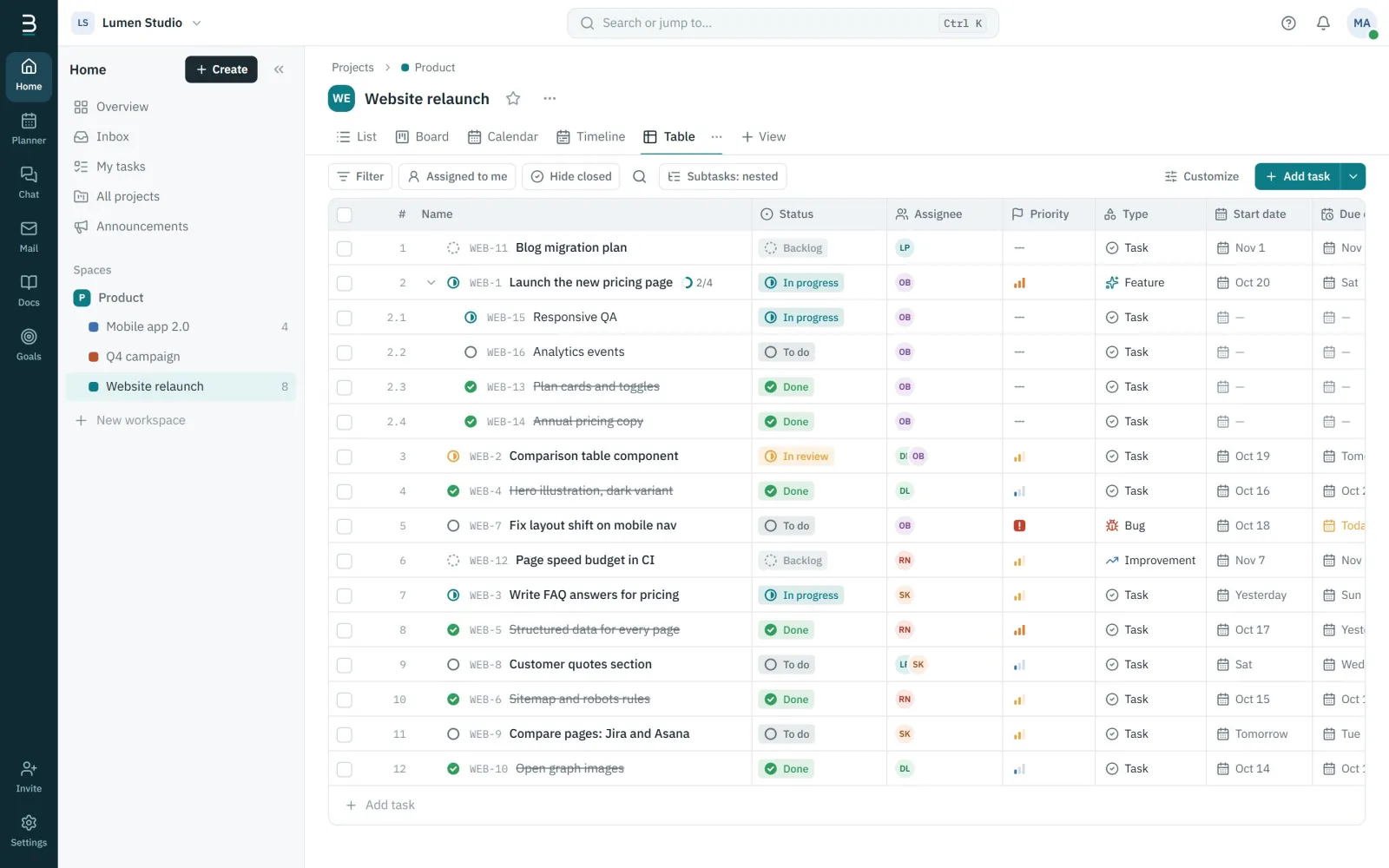Open more options next to Table tab
This screenshot has width=1389, height=868.
click(716, 137)
